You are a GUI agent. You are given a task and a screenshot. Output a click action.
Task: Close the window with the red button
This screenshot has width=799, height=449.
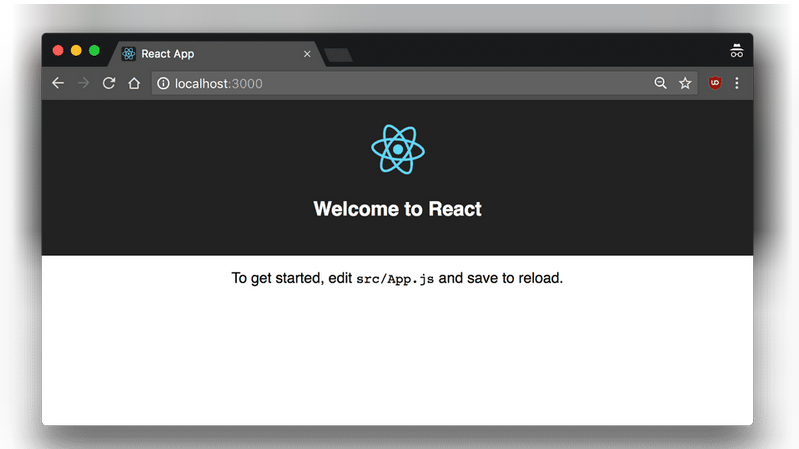click(x=58, y=50)
